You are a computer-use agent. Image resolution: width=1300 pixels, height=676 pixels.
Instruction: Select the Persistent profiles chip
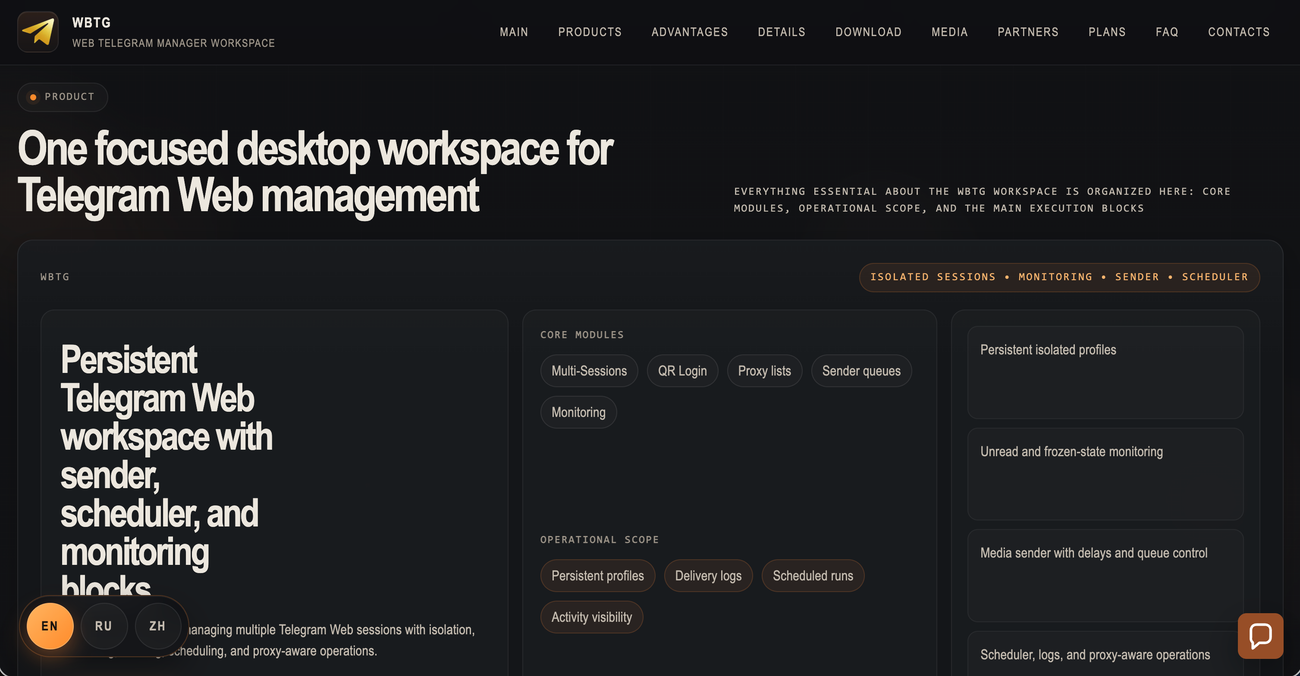click(598, 576)
